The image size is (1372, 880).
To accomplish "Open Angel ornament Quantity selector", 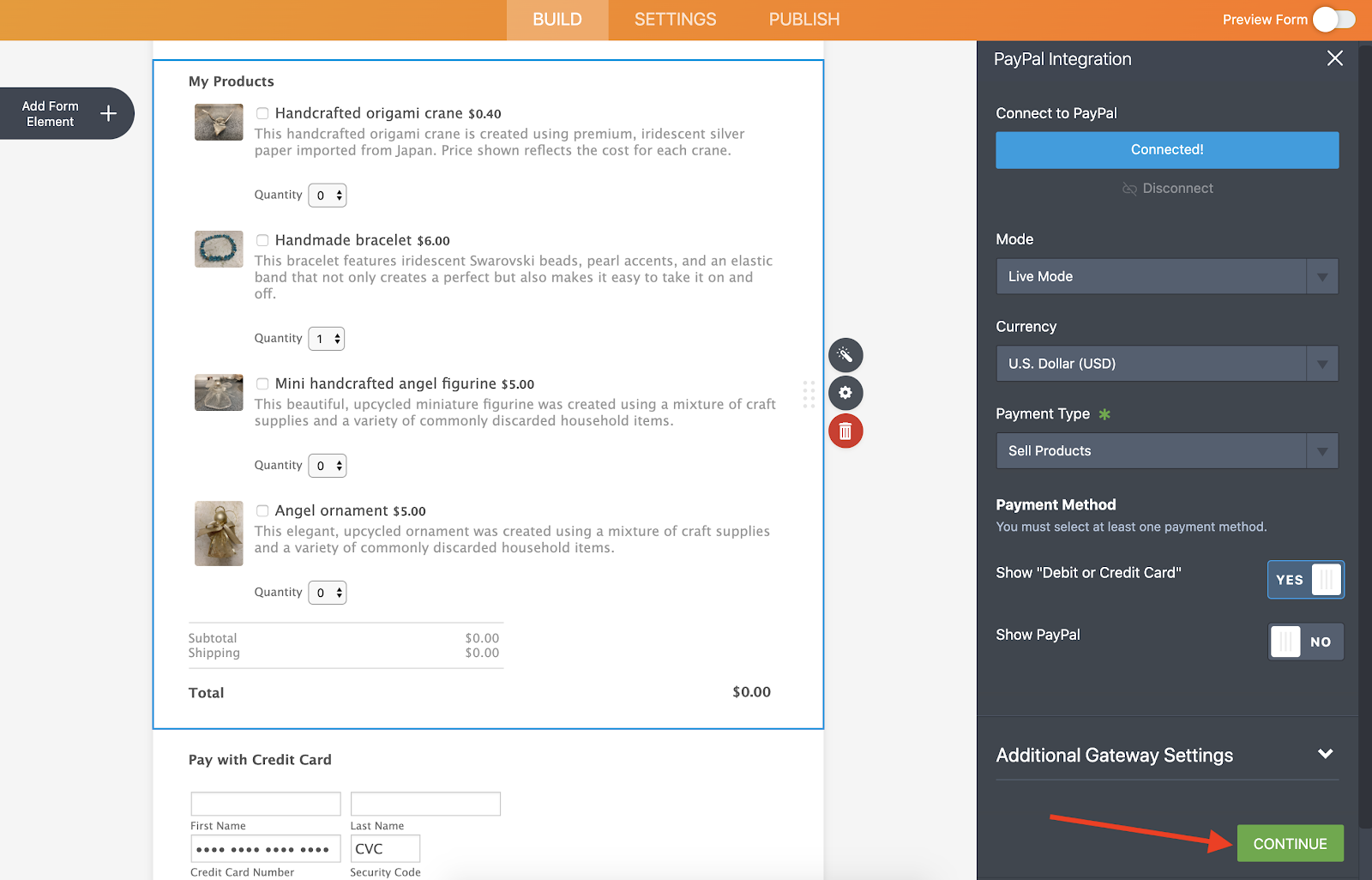I will [x=328, y=593].
